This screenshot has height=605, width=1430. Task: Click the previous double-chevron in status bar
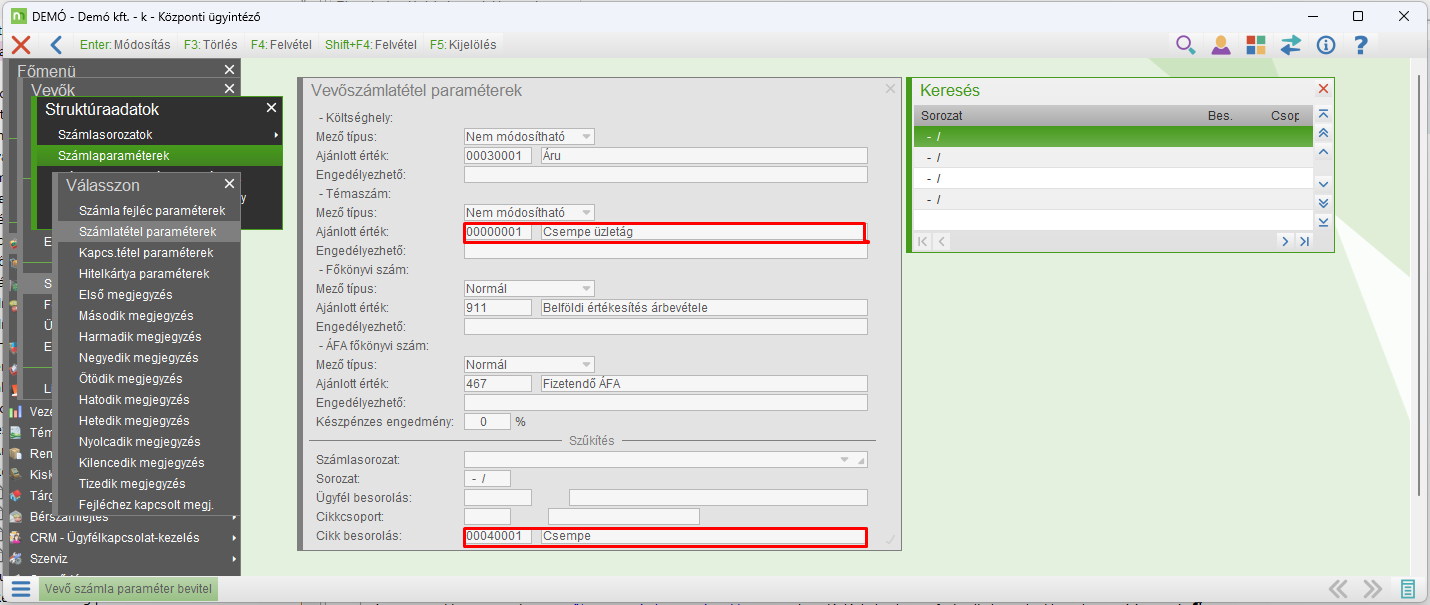(1338, 588)
